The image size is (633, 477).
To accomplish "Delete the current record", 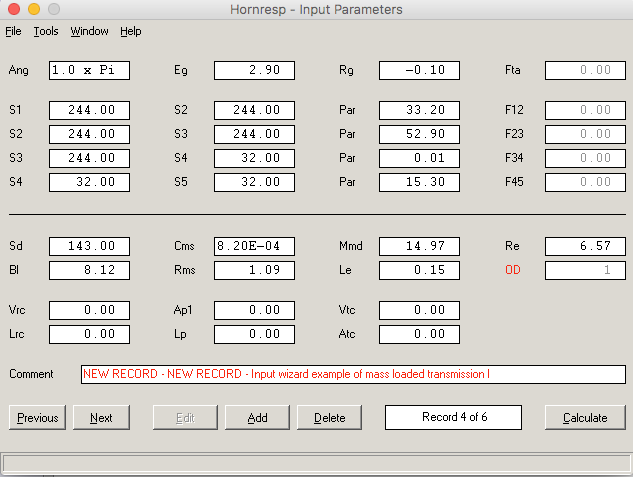I will coord(329,418).
